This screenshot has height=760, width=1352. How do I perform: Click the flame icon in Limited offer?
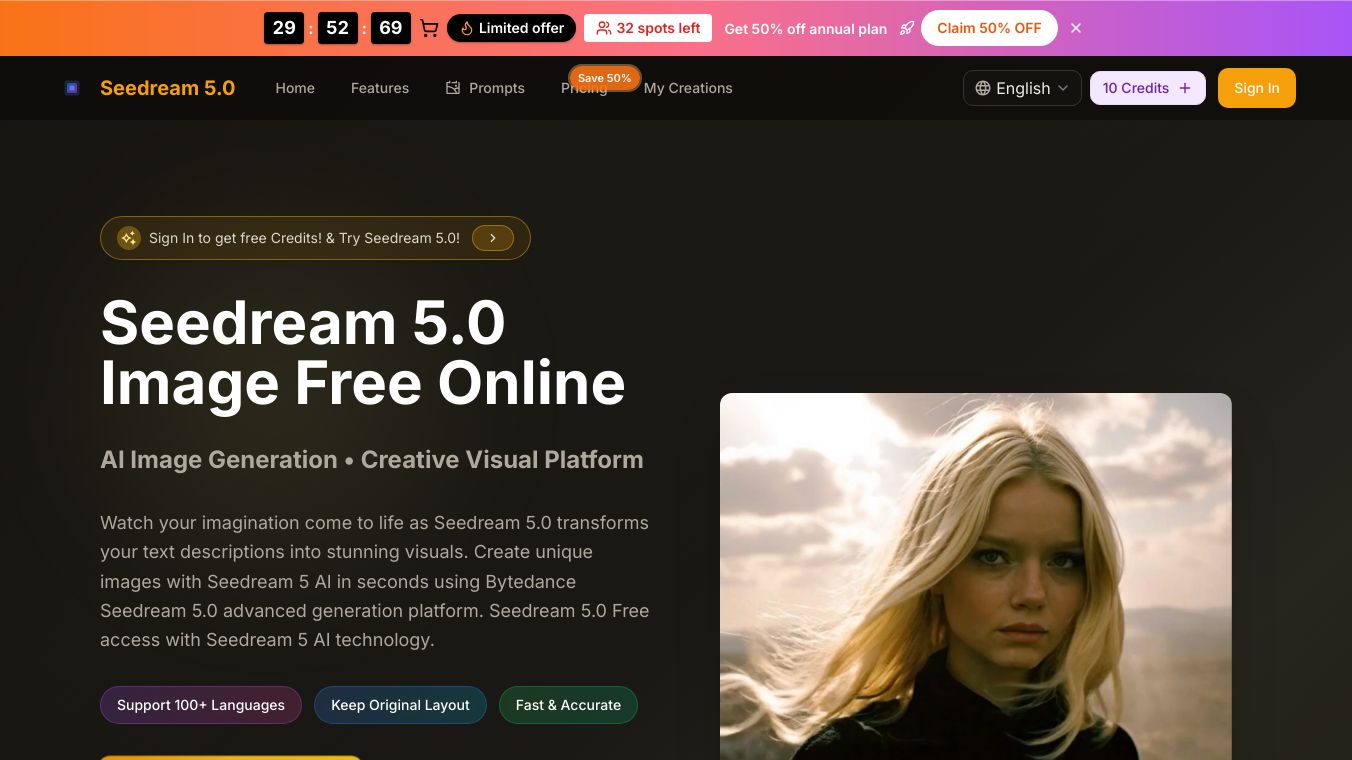466,28
